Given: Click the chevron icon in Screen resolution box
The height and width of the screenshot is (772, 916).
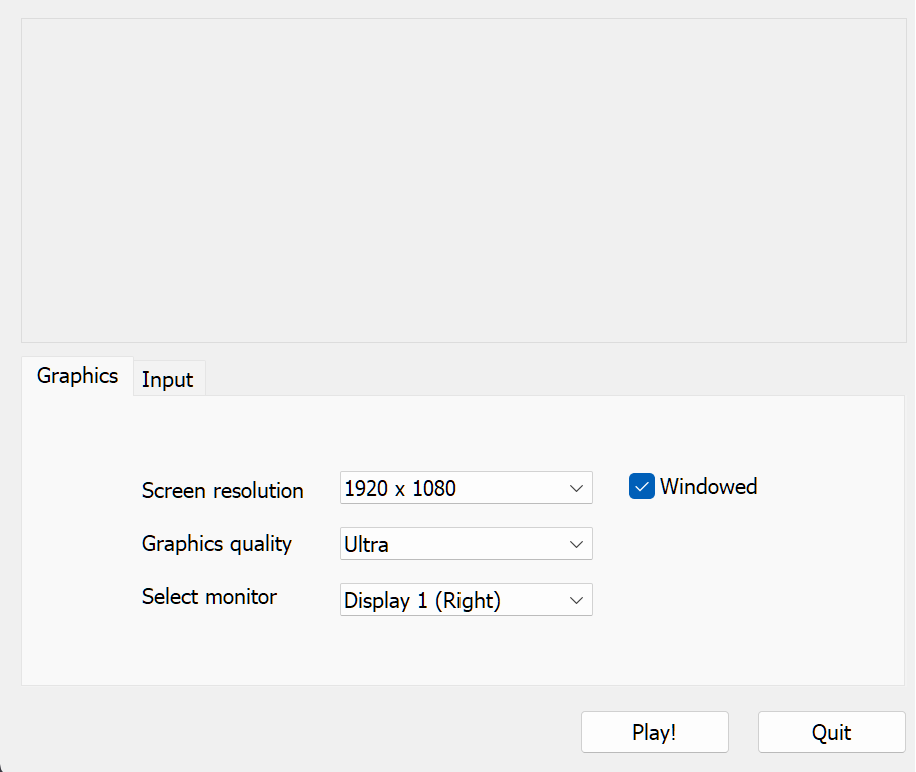Looking at the screenshot, I should point(576,488).
